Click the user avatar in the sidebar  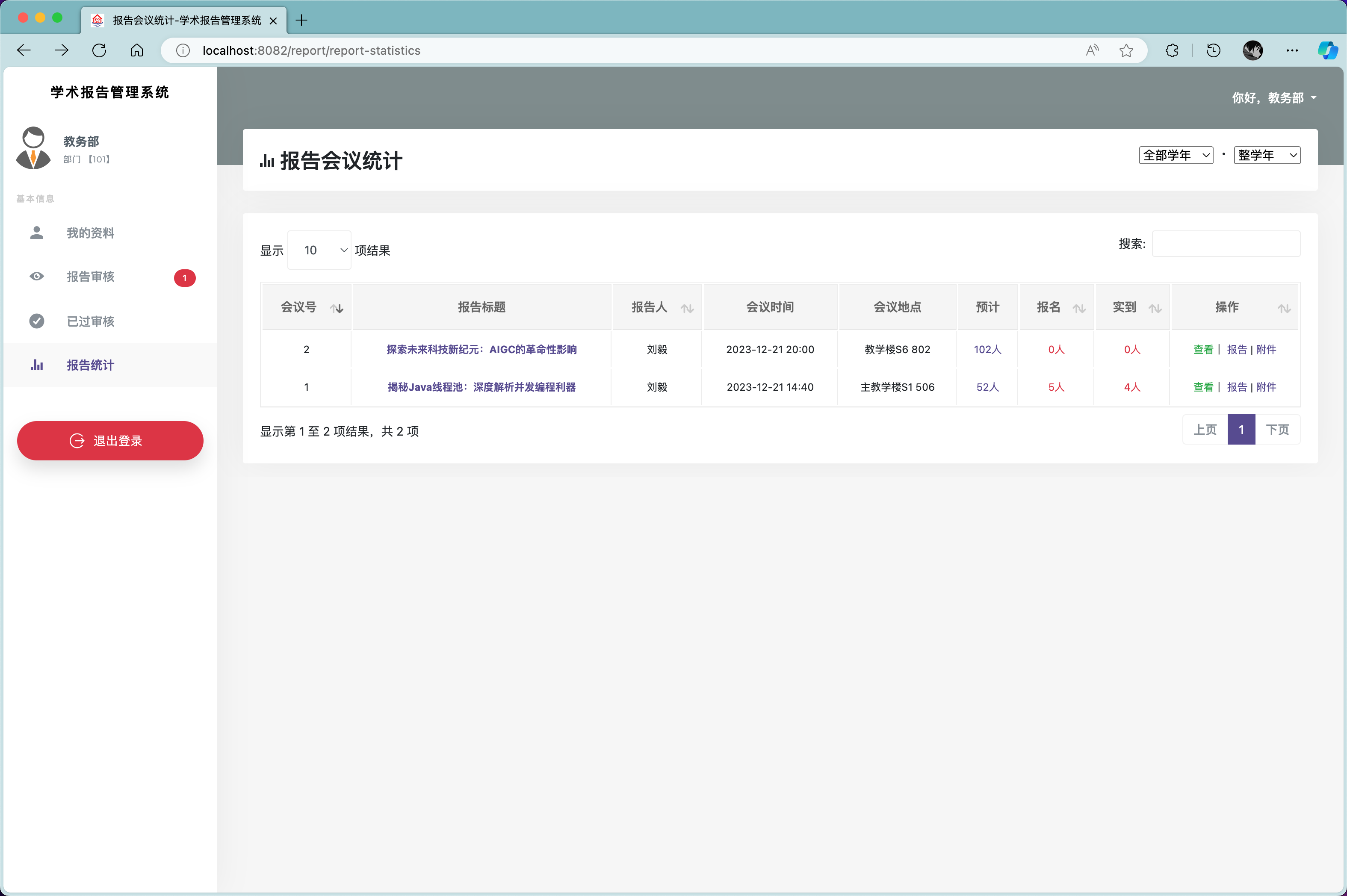[33, 148]
